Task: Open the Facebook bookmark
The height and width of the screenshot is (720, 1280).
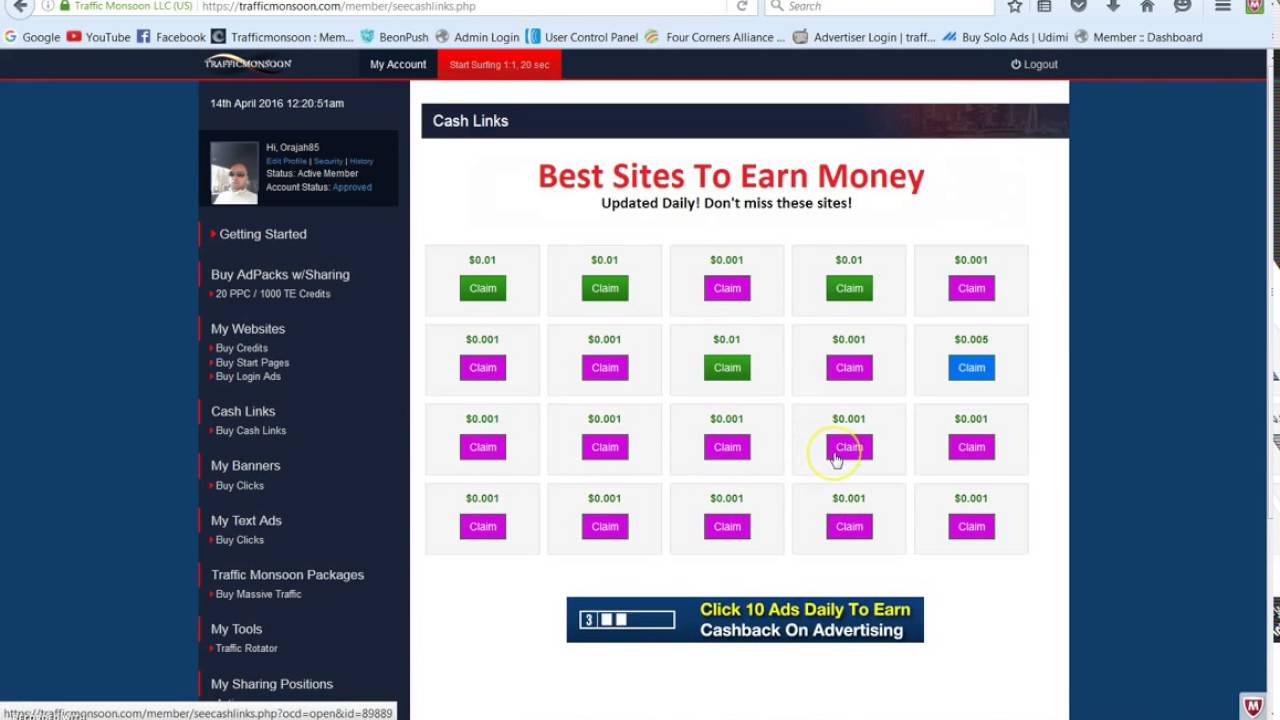Action: click(170, 37)
